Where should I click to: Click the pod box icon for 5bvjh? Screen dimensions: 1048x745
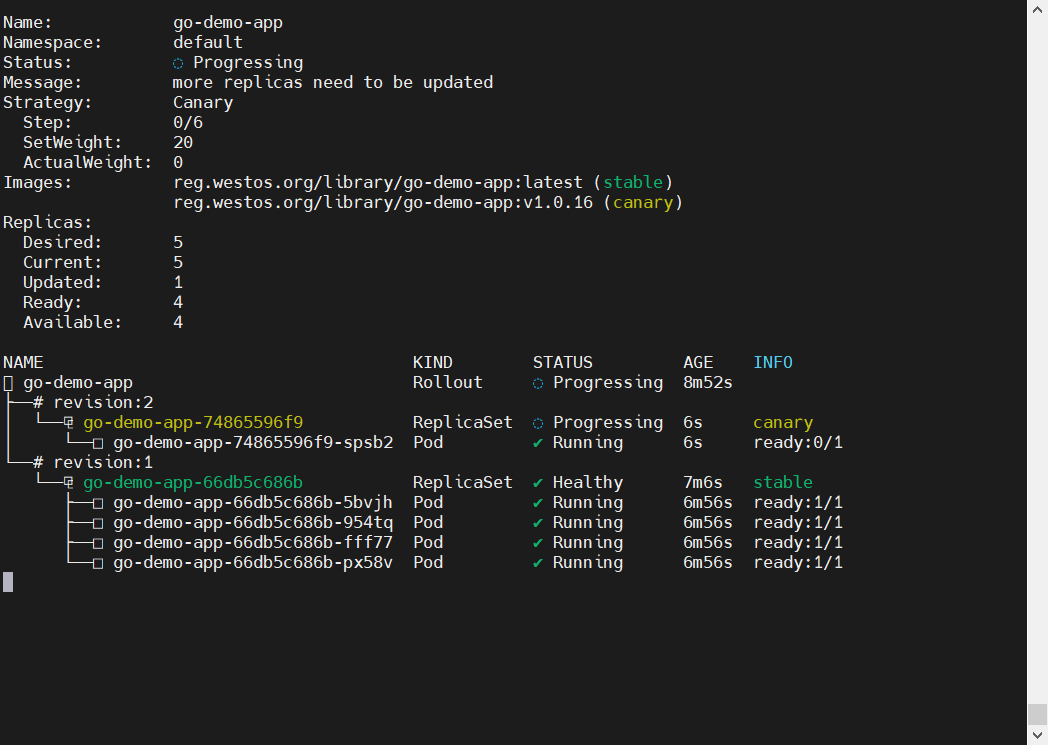pyautogui.click(x=98, y=503)
